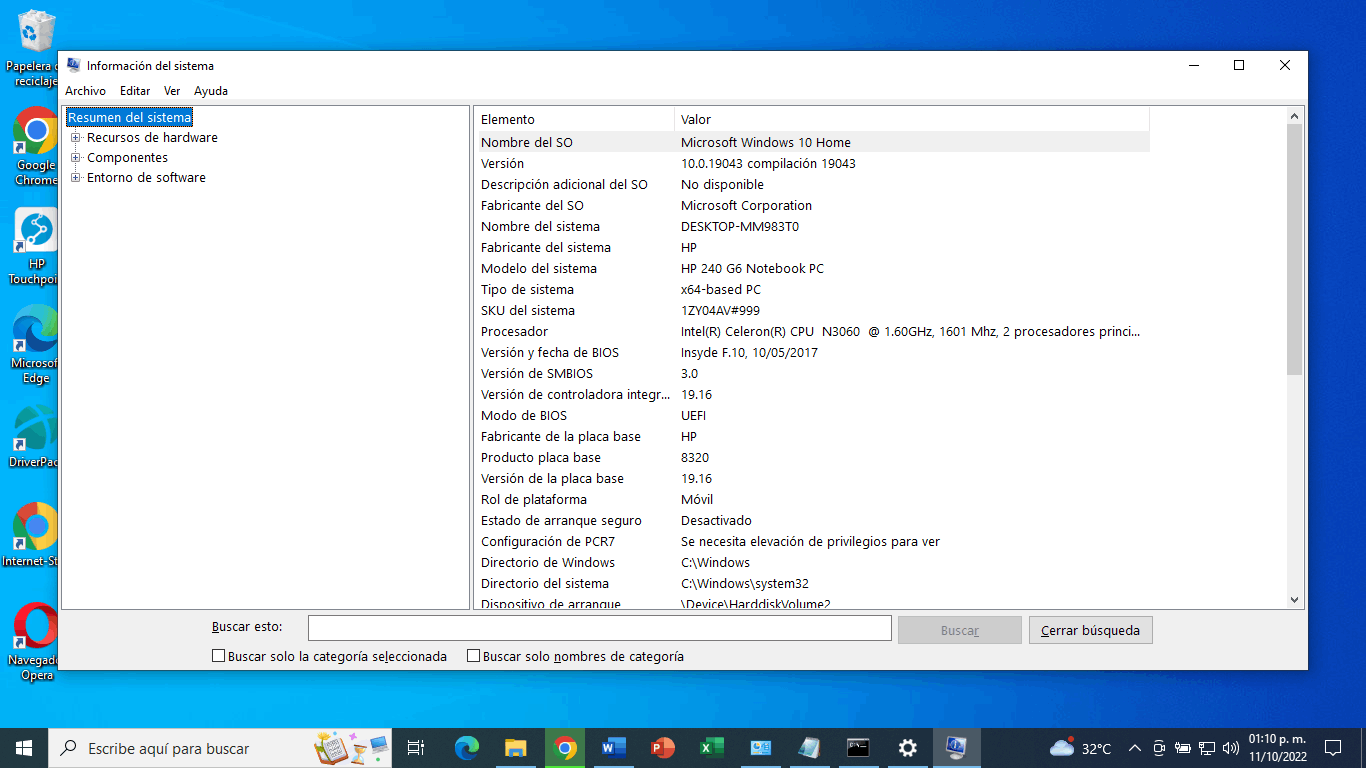Click the 'Valor' column header
This screenshot has width=1366, height=768.
[912, 119]
